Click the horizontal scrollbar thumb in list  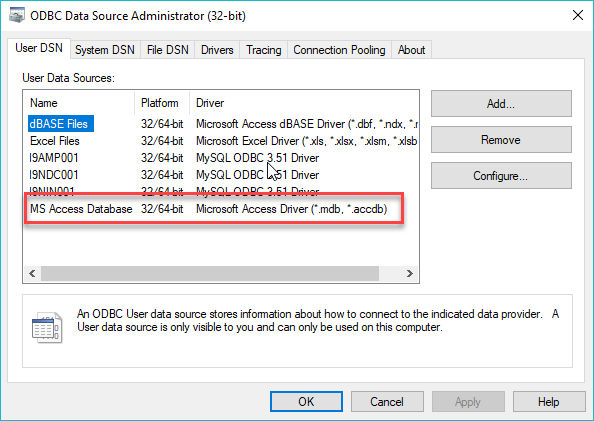(x=210, y=274)
